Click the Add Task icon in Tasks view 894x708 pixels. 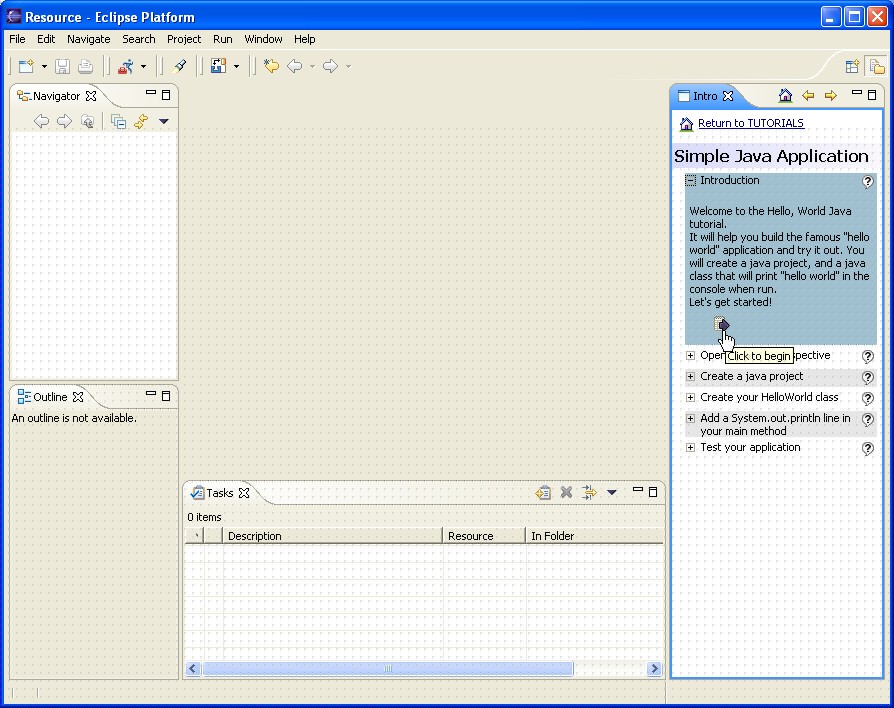543,493
